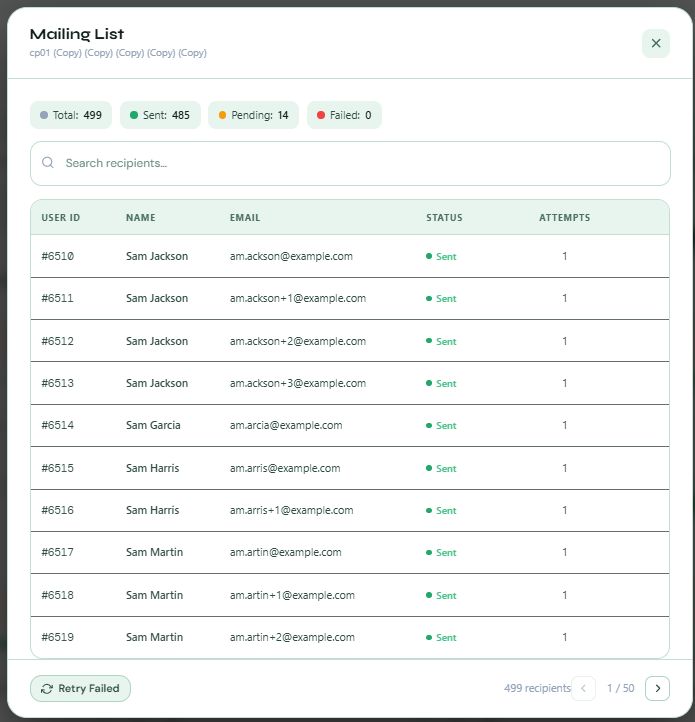Select the Total 499 filter chip

[x=71, y=115]
